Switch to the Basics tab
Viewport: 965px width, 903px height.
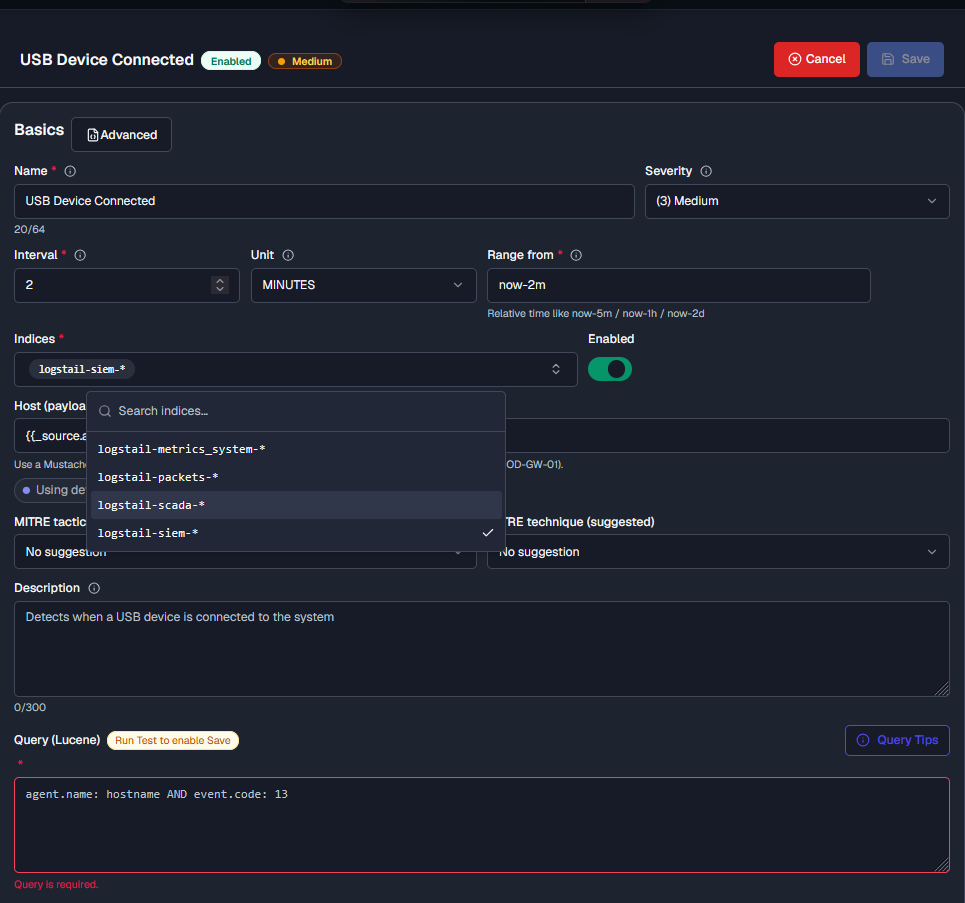[x=39, y=130]
